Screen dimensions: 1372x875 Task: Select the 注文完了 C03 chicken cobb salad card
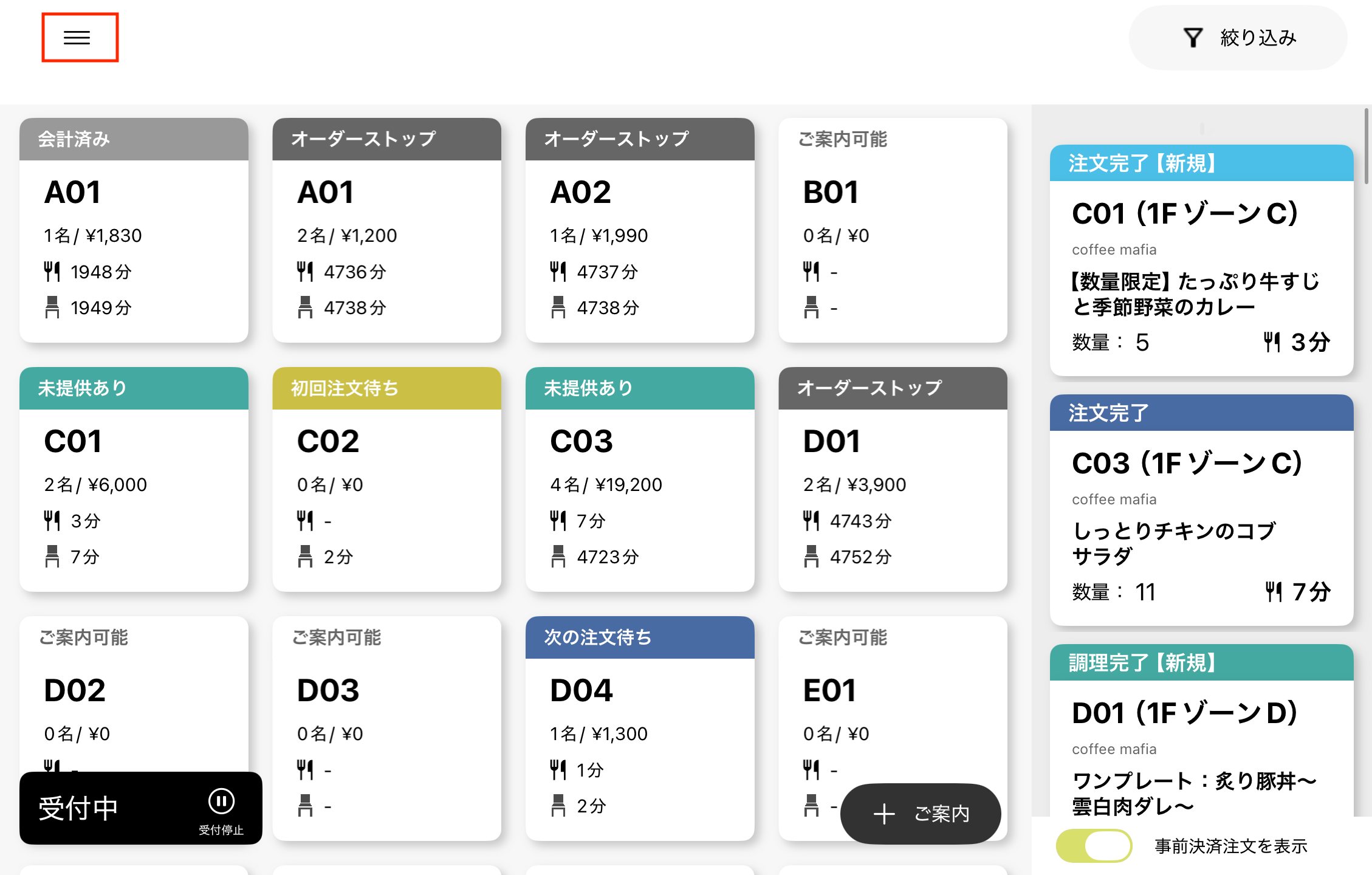click(x=1201, y=510)
